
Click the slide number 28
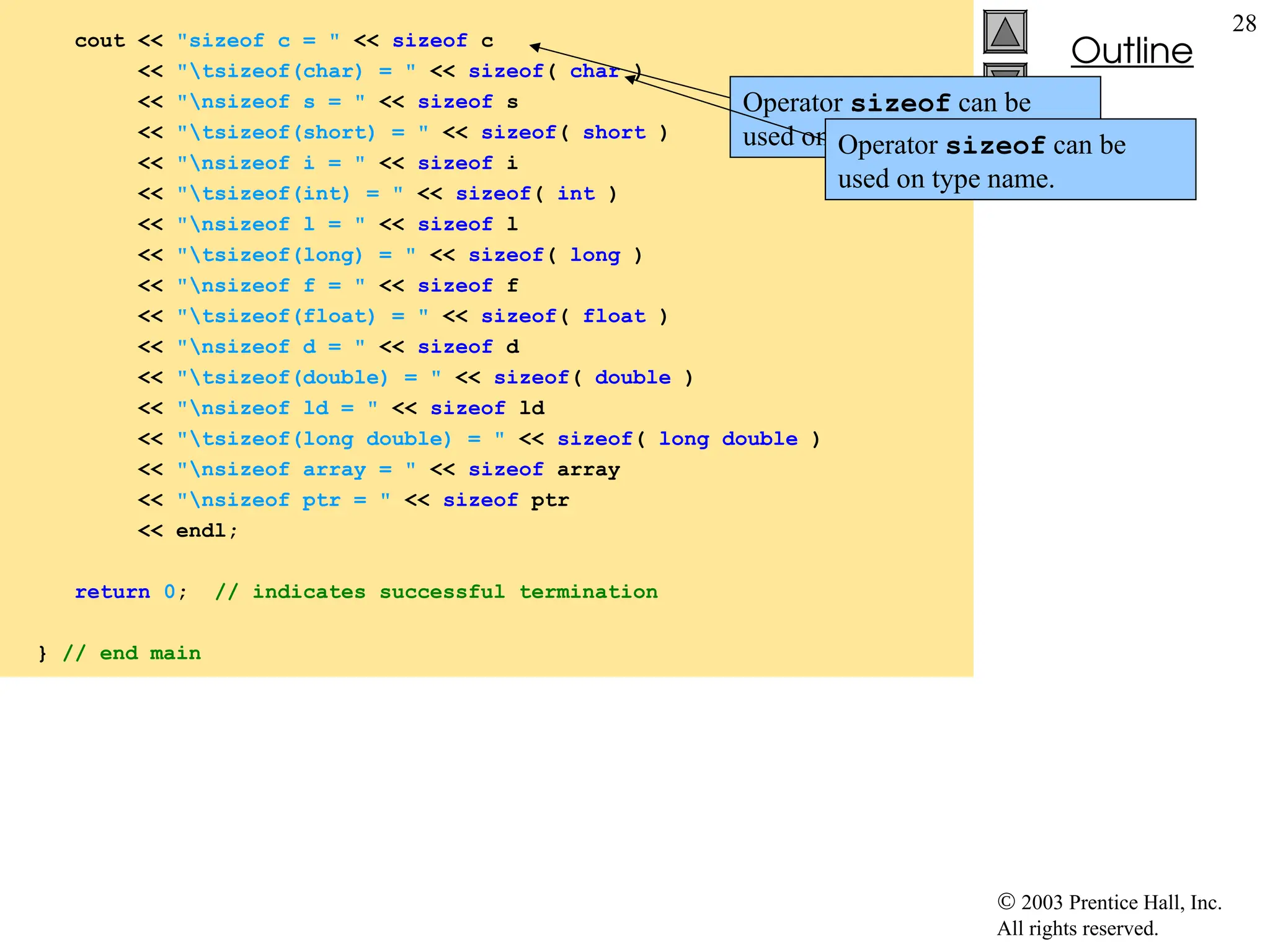coord(1243,24)
